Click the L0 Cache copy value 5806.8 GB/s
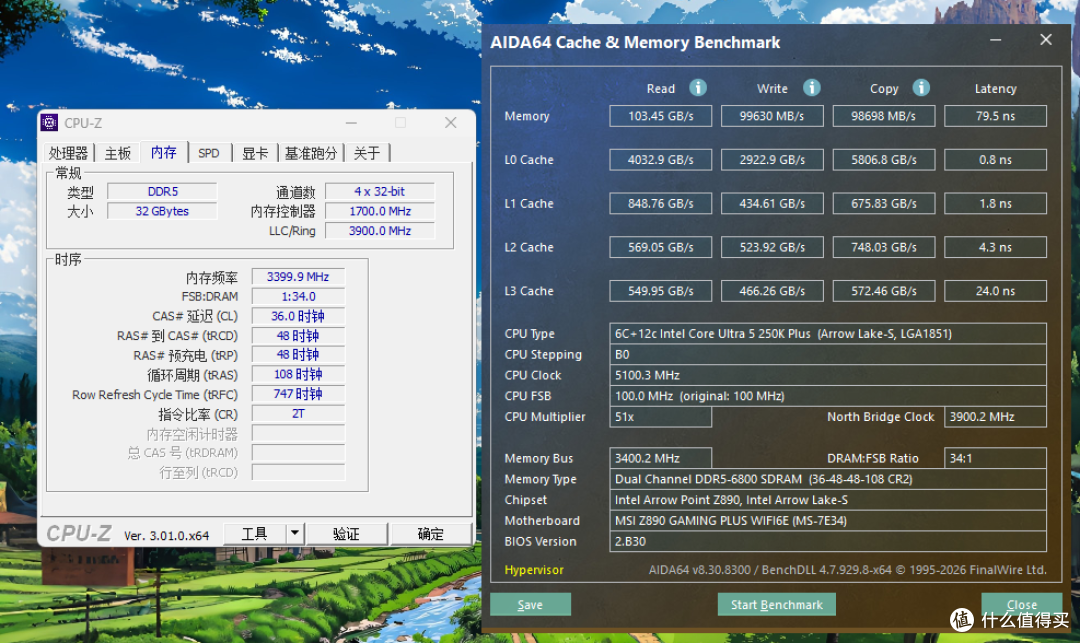 click(x=884, y=160)
